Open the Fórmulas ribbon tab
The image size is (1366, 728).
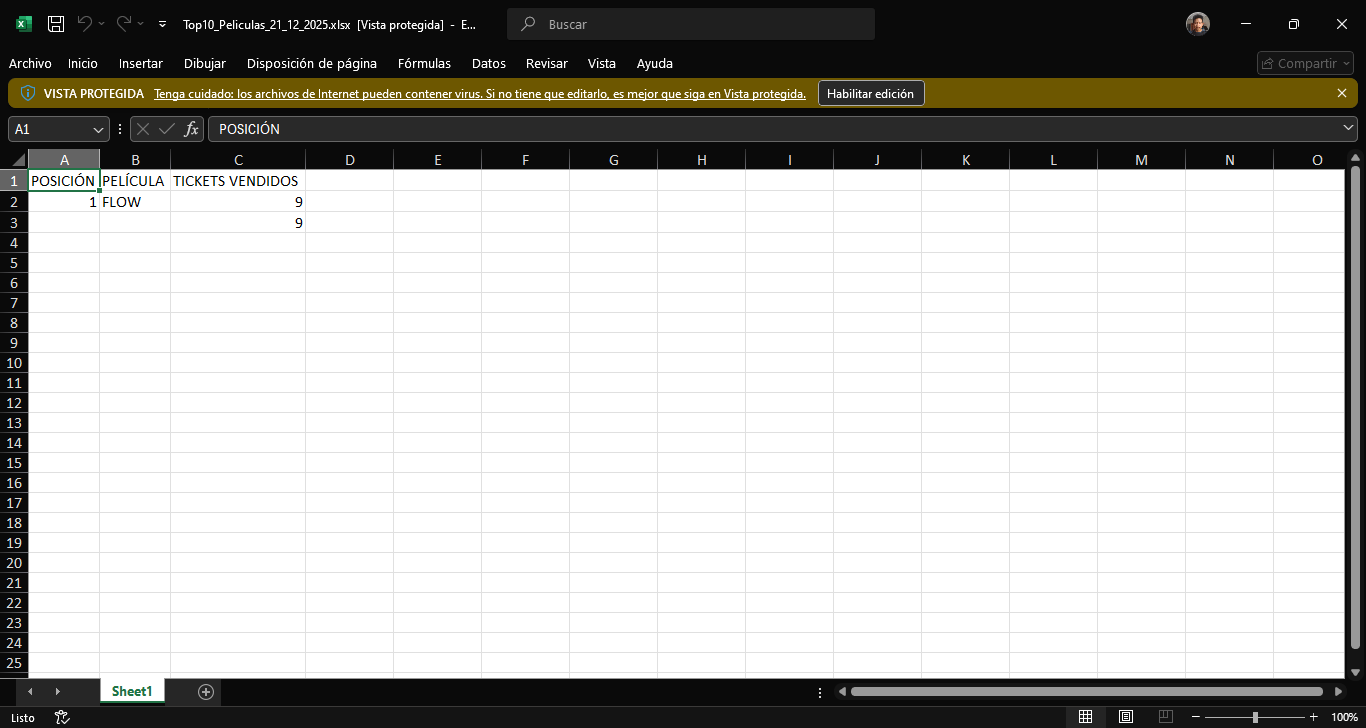[x=424, y=63]
